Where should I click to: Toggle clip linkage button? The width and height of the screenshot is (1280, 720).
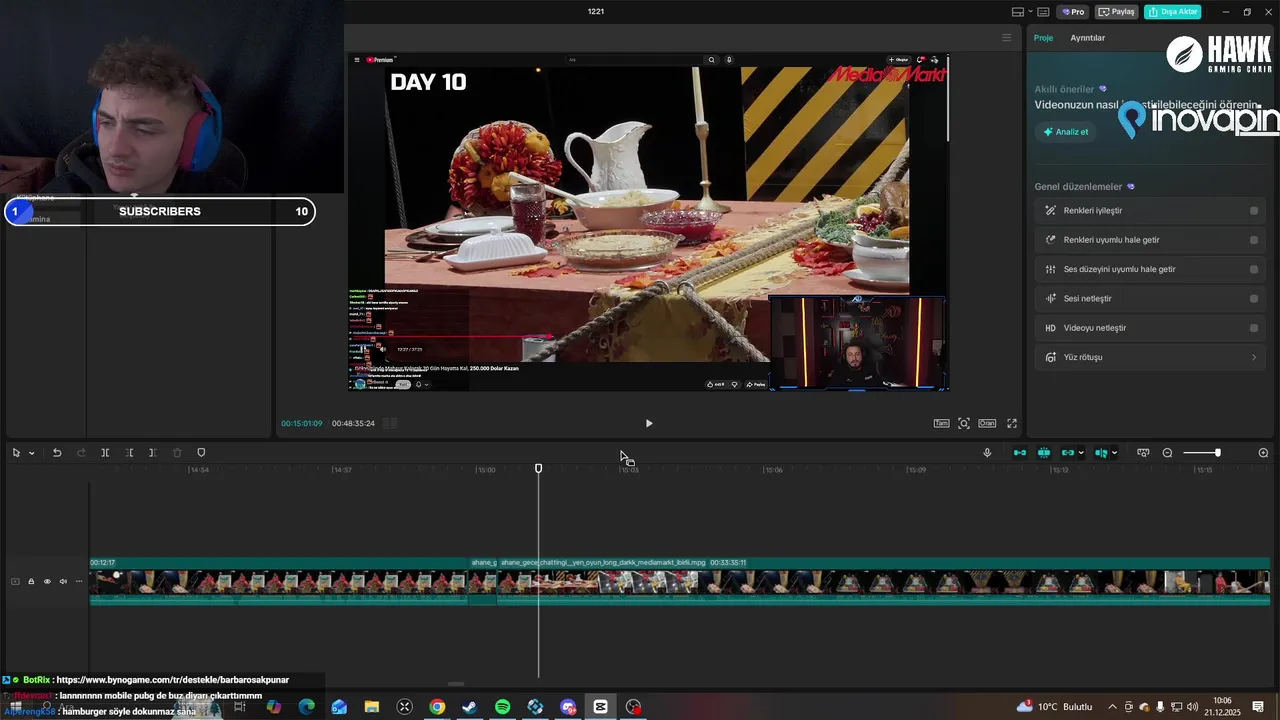(x=1067, y=453)
